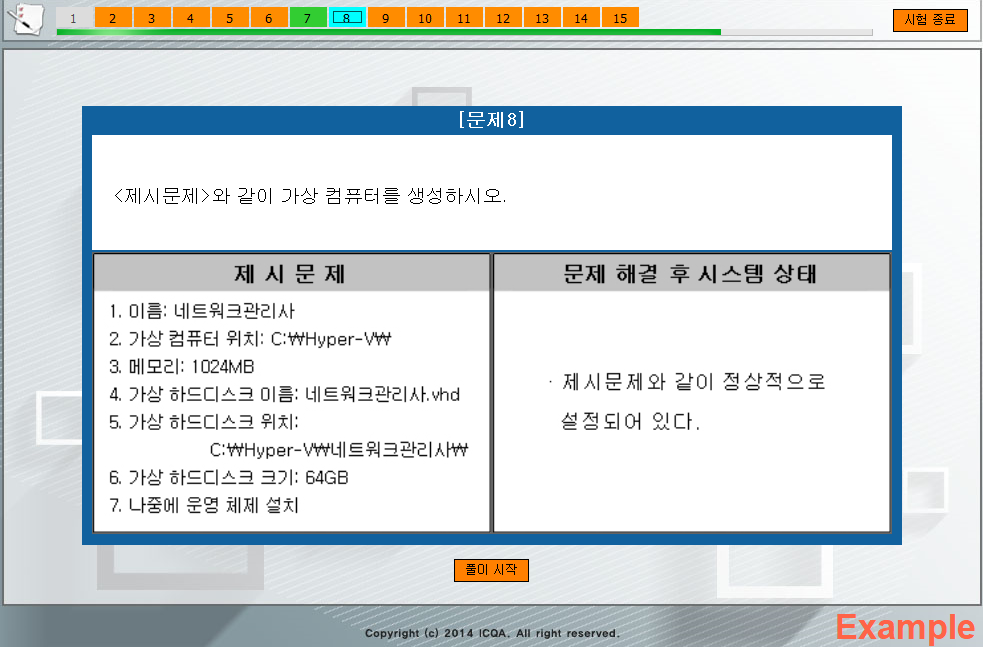Screen dimensions: 983x647
Task: Go to question 12 tab
Action: 503,18
